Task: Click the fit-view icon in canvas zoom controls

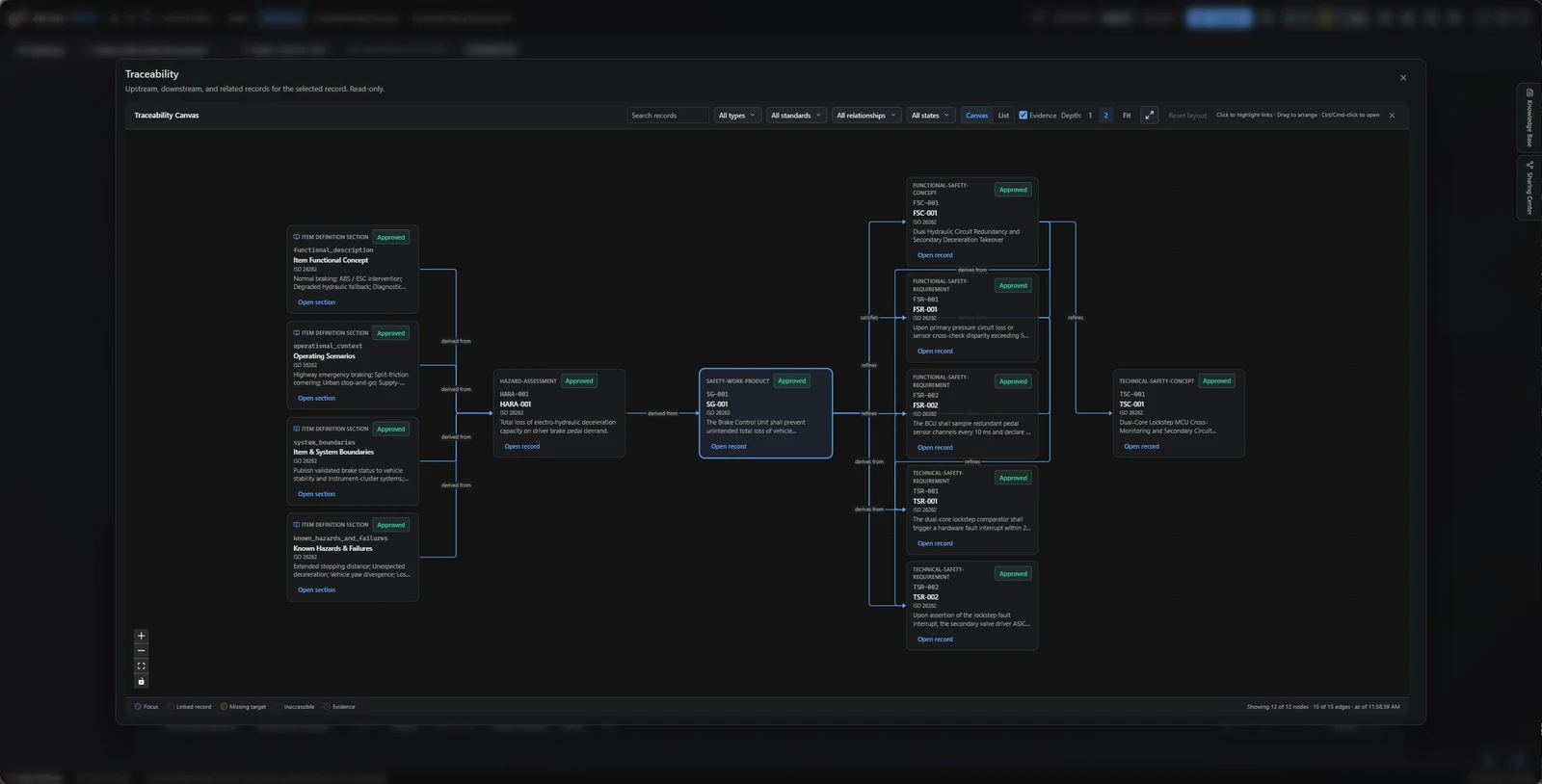Action: coord(141,666)
